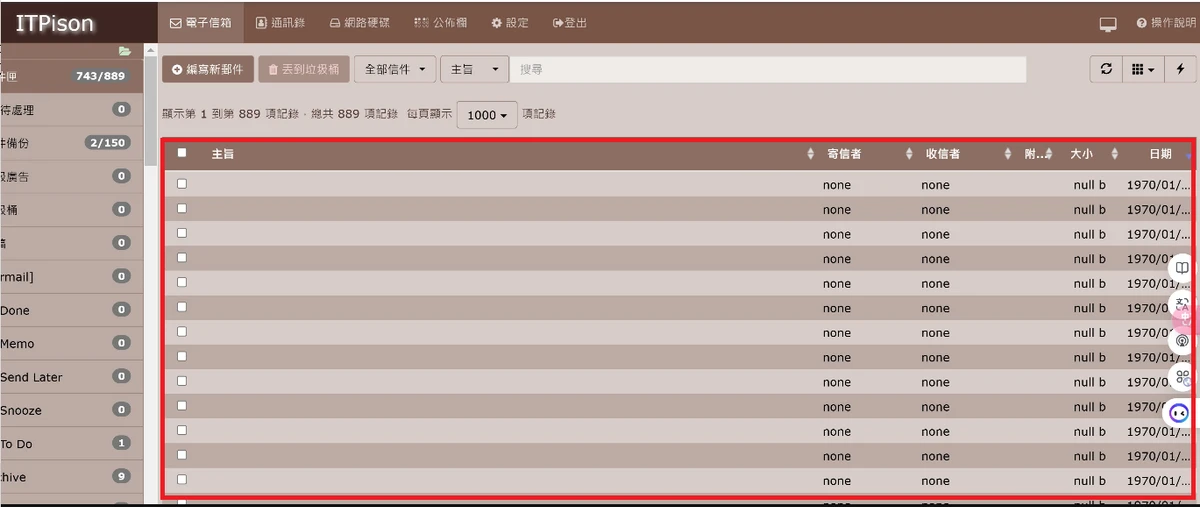This screenshot has width=1200, height=507.
Task: Toggle the select-all checkbox in table header
Action: (x=181, y=153)
